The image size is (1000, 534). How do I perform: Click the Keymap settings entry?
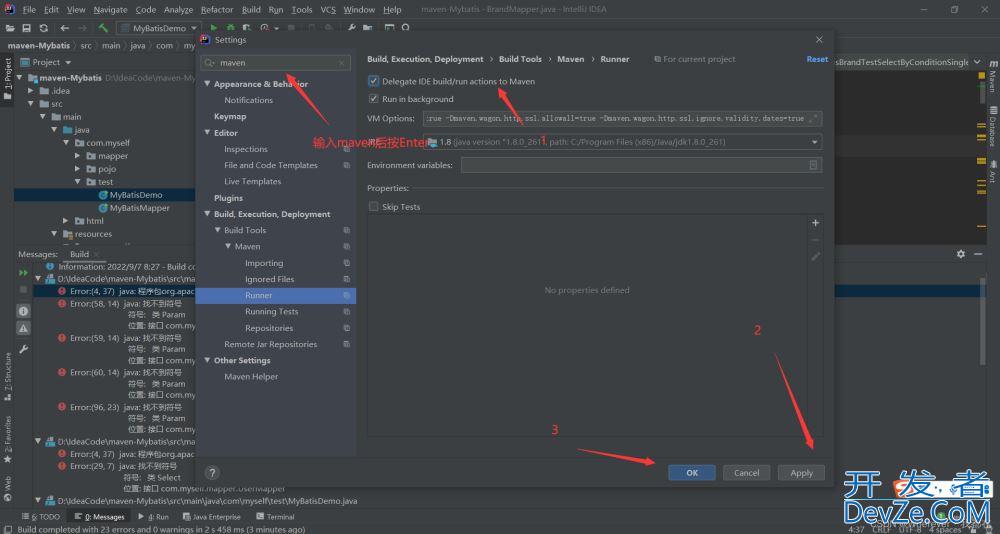pyautogui.click(x=230, y=117)
